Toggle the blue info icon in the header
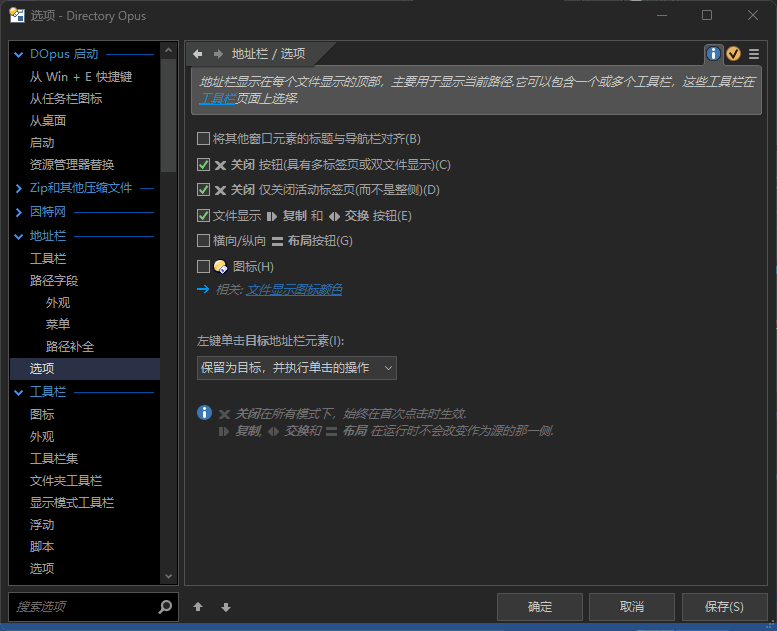The image size is (777, 631). [x=713, y=54]
